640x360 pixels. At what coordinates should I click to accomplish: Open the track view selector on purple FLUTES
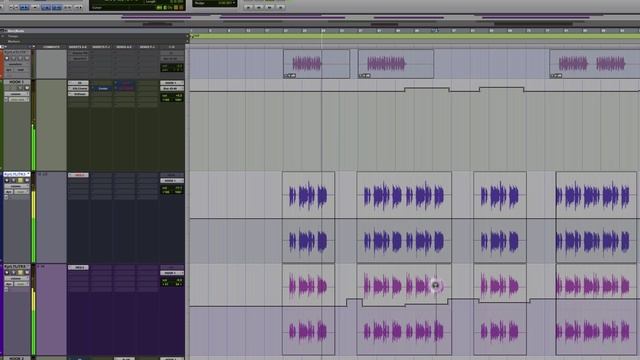(16, 278)
